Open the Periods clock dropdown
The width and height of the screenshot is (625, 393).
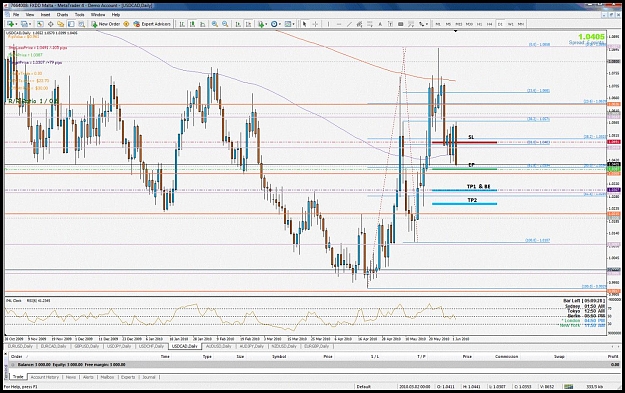coord(276,24)
